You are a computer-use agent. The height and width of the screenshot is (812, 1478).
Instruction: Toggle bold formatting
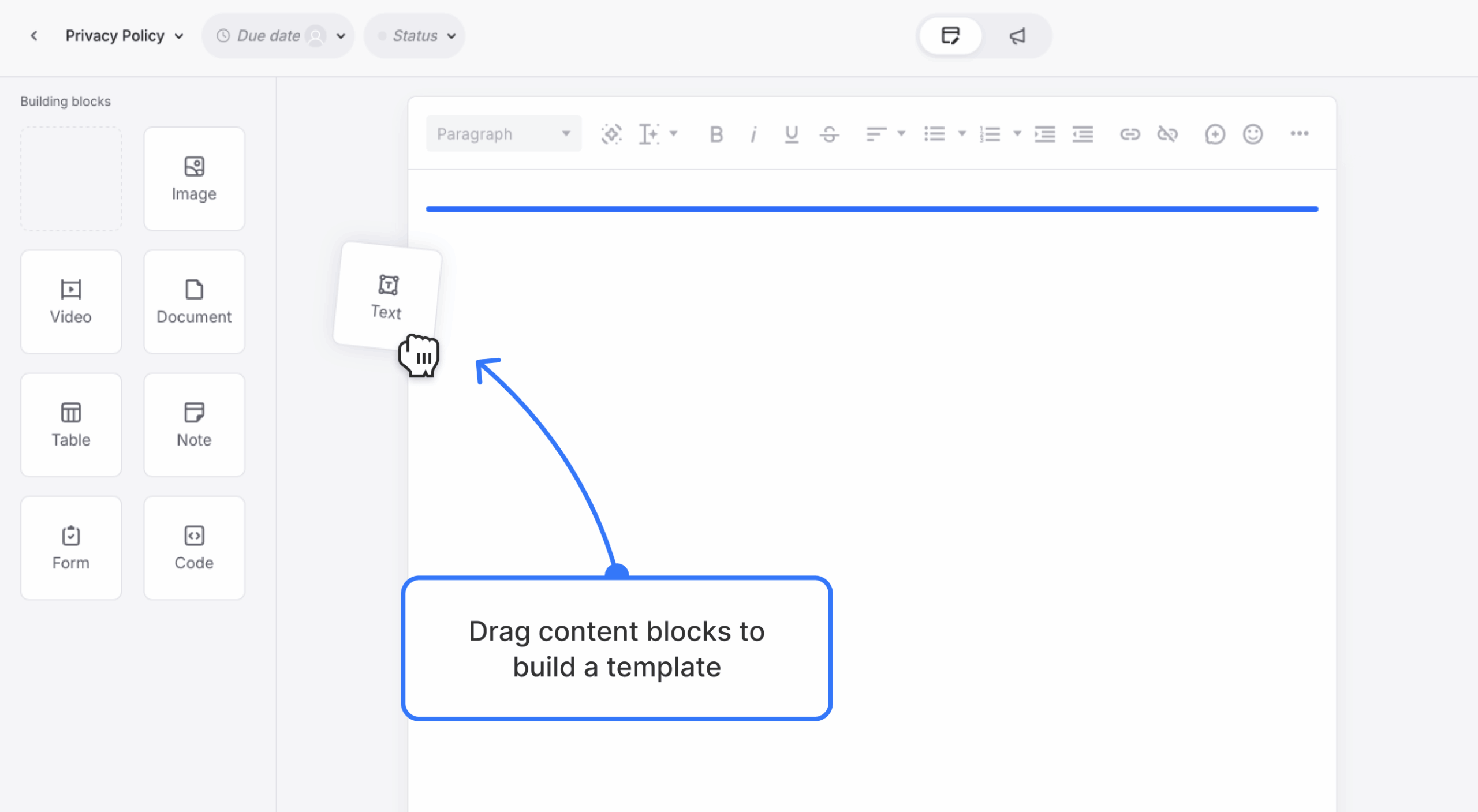[716, 134]
